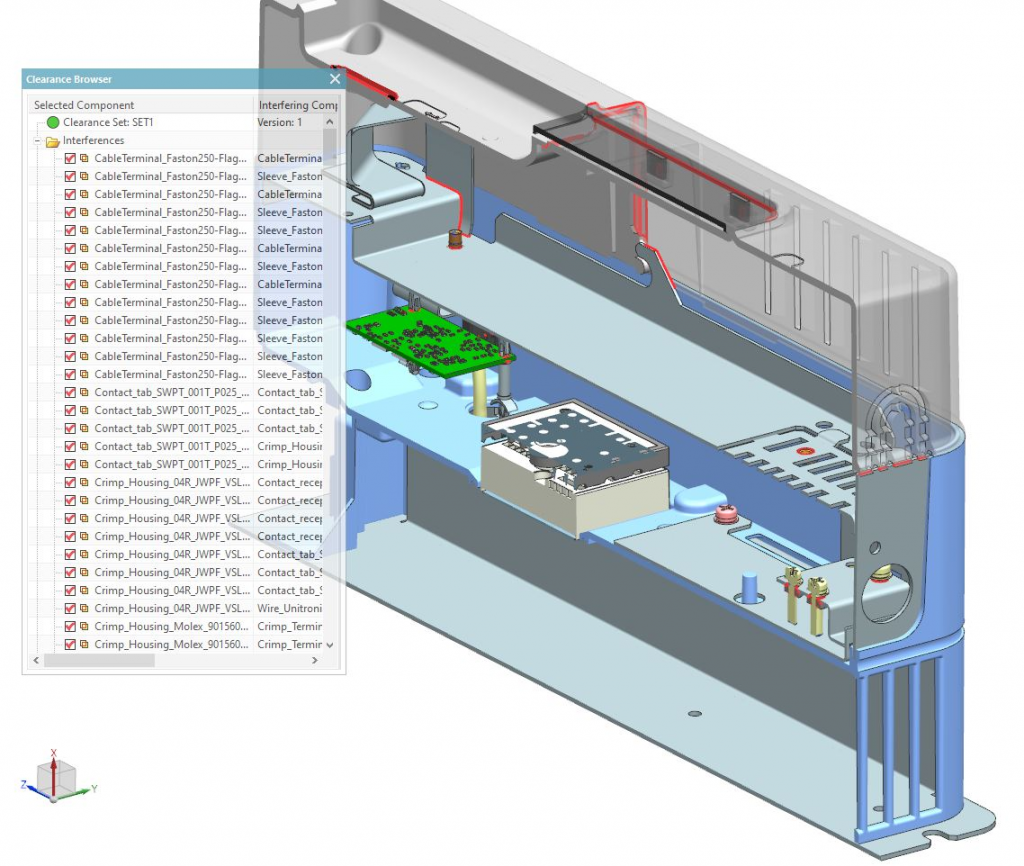Click interference icon on the Wire_Unitroni row
Screen dimensions: 1024x866
tap(85, 609)
